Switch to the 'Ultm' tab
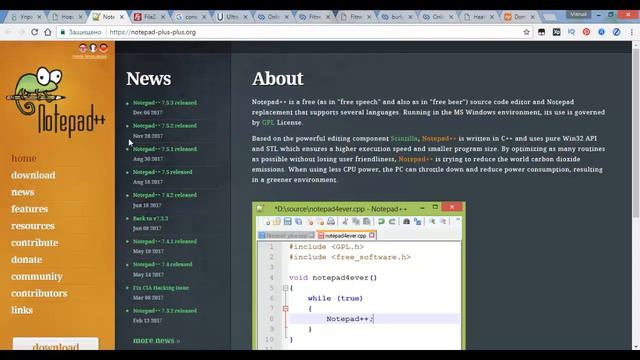The image size is (640, 360). tap(232, 17)
